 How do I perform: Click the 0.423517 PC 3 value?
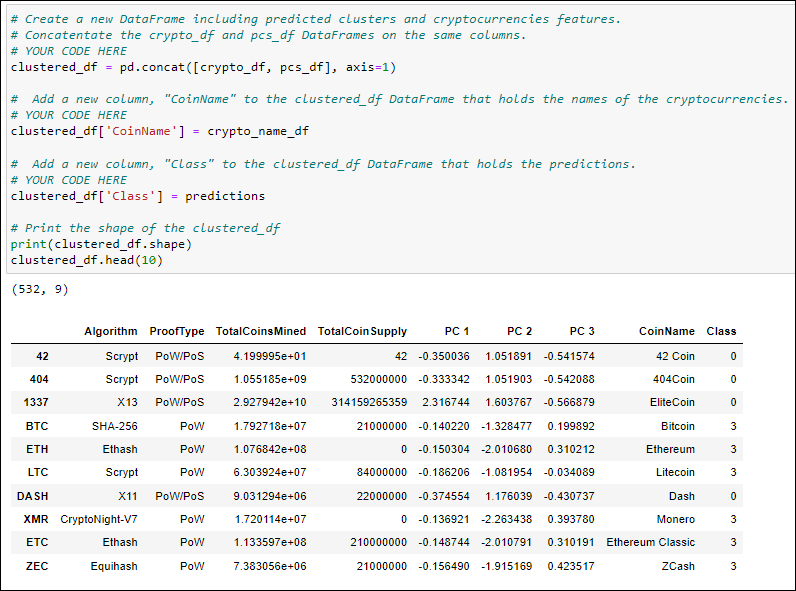(571, 566)
